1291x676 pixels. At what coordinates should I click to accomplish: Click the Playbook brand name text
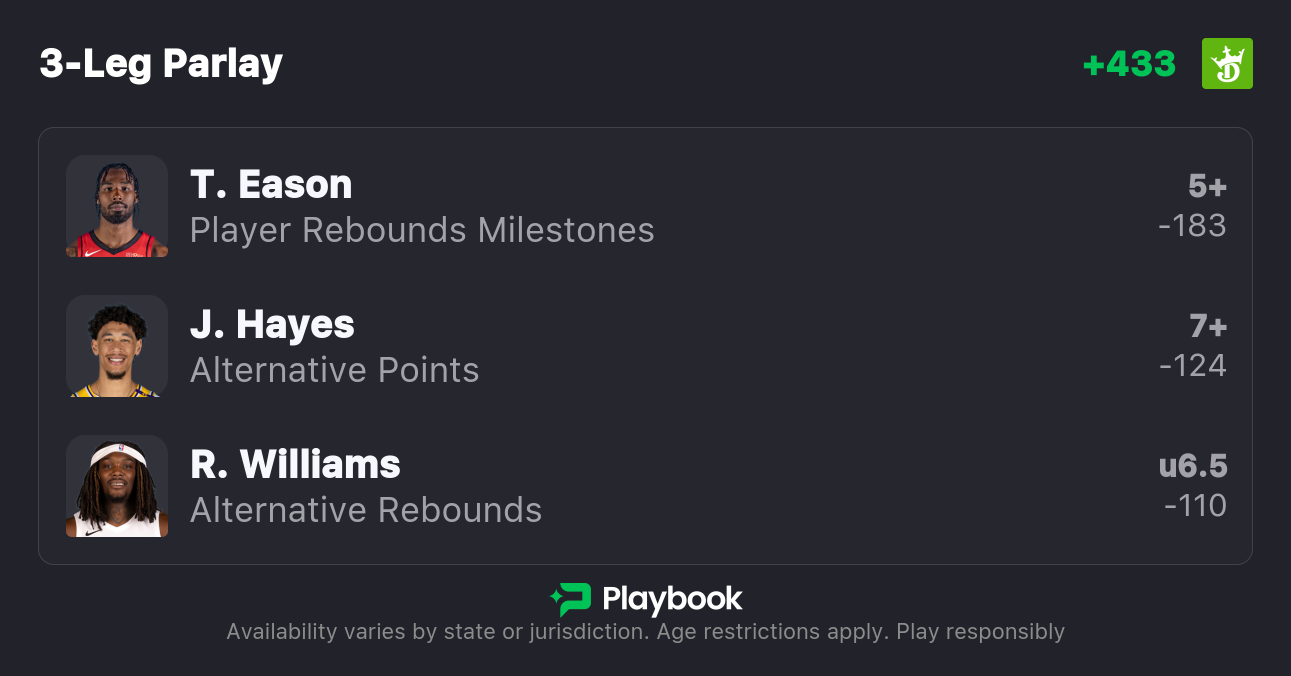point(672,599)
